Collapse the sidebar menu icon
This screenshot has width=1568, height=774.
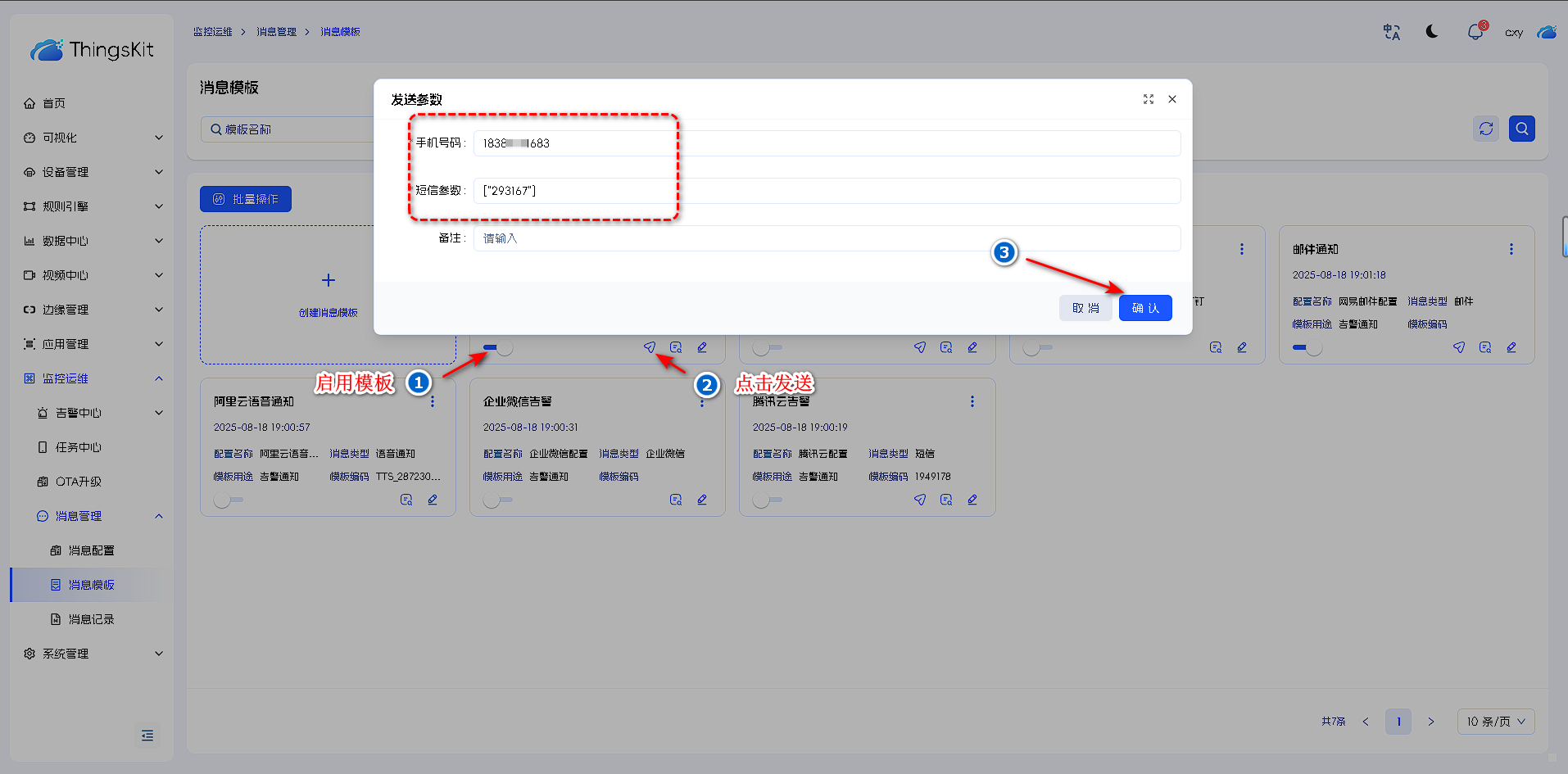click(x=147, y=736)
